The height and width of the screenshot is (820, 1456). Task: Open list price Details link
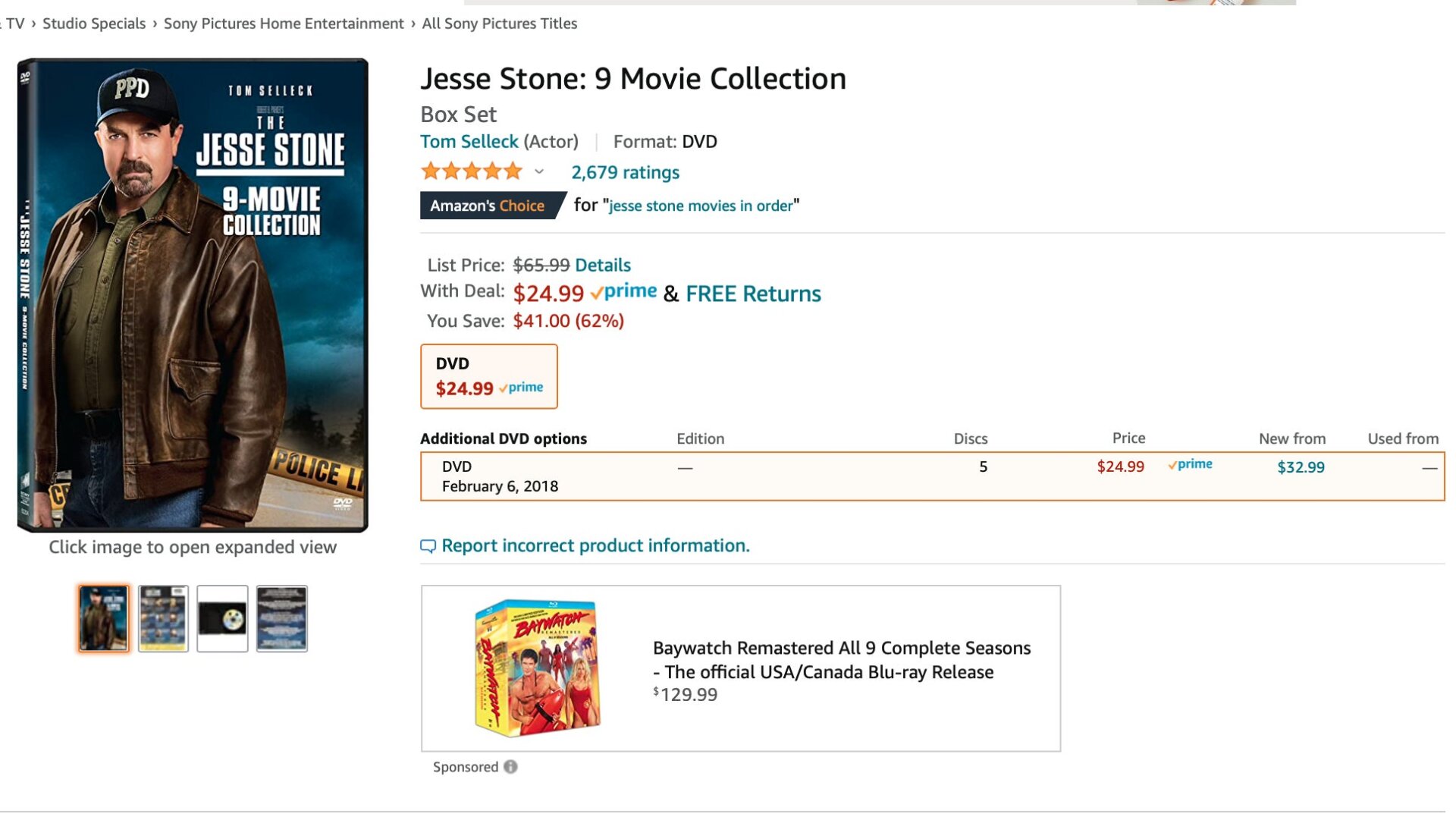(x=602, y=265)
